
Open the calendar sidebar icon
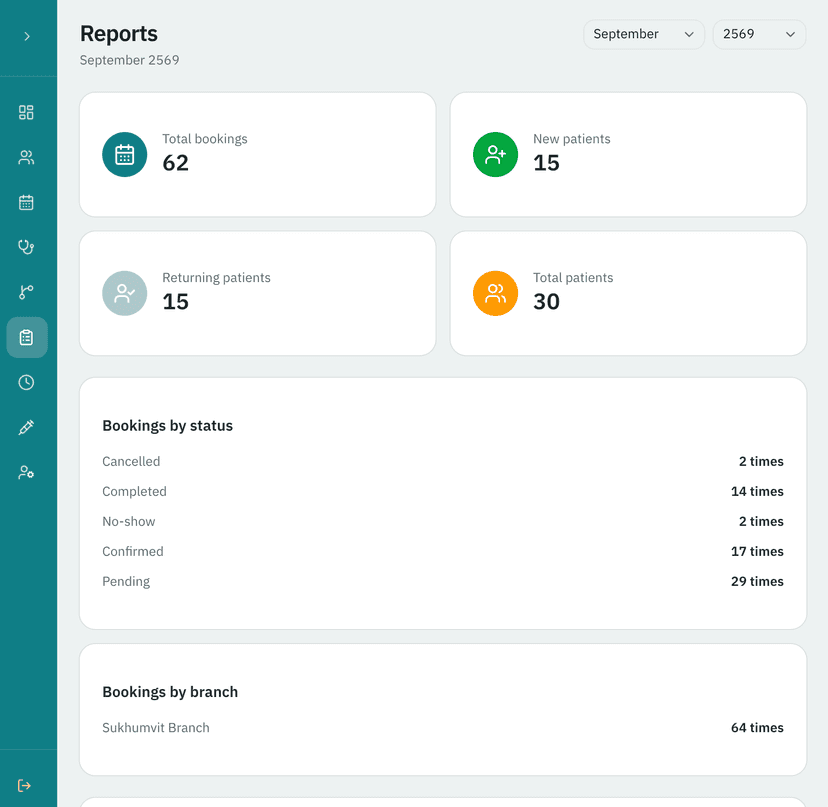pos(26,202)
